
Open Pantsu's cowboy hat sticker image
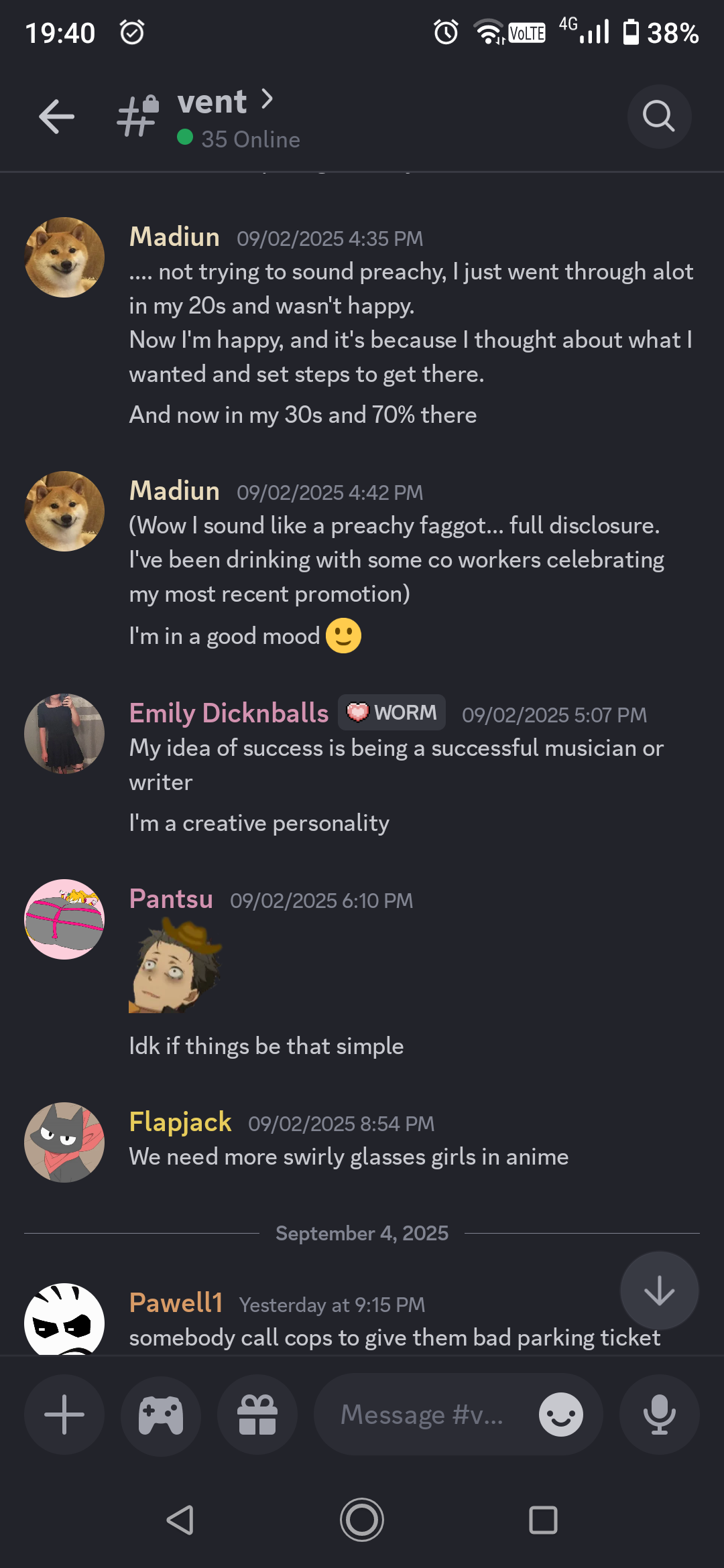176,966
